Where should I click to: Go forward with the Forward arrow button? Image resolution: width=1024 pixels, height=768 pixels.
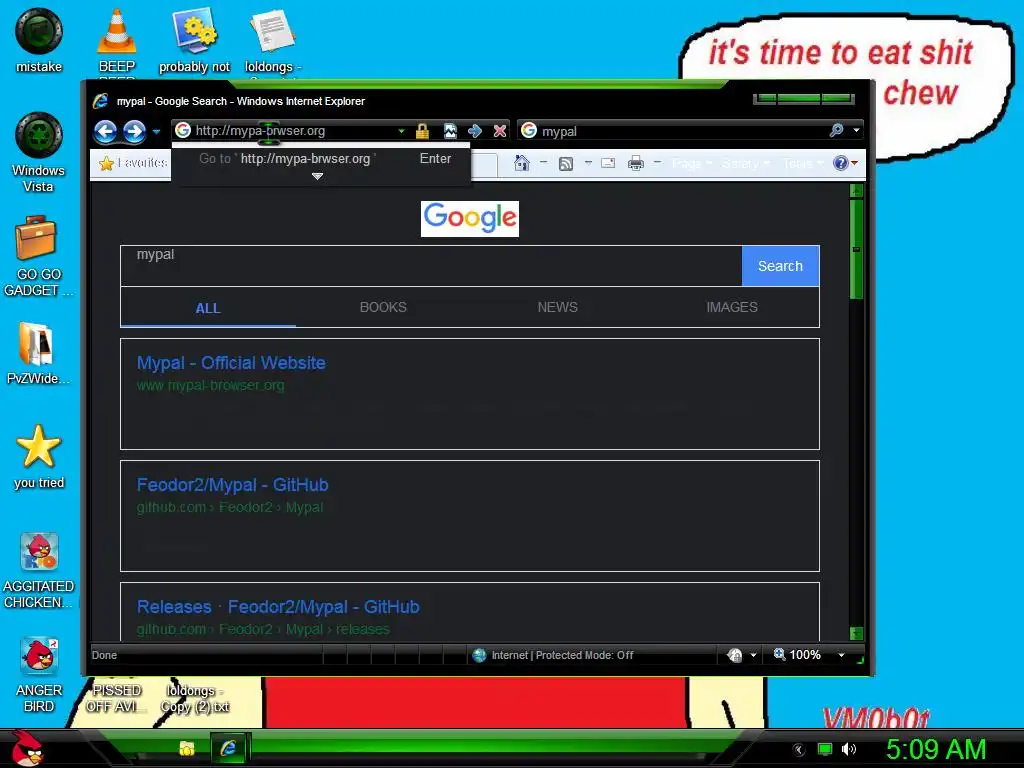[x=135, y=131]
